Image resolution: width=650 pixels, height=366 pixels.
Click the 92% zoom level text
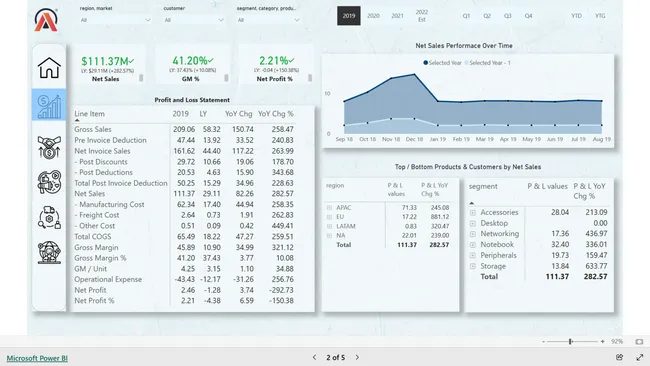pos(617,342)
